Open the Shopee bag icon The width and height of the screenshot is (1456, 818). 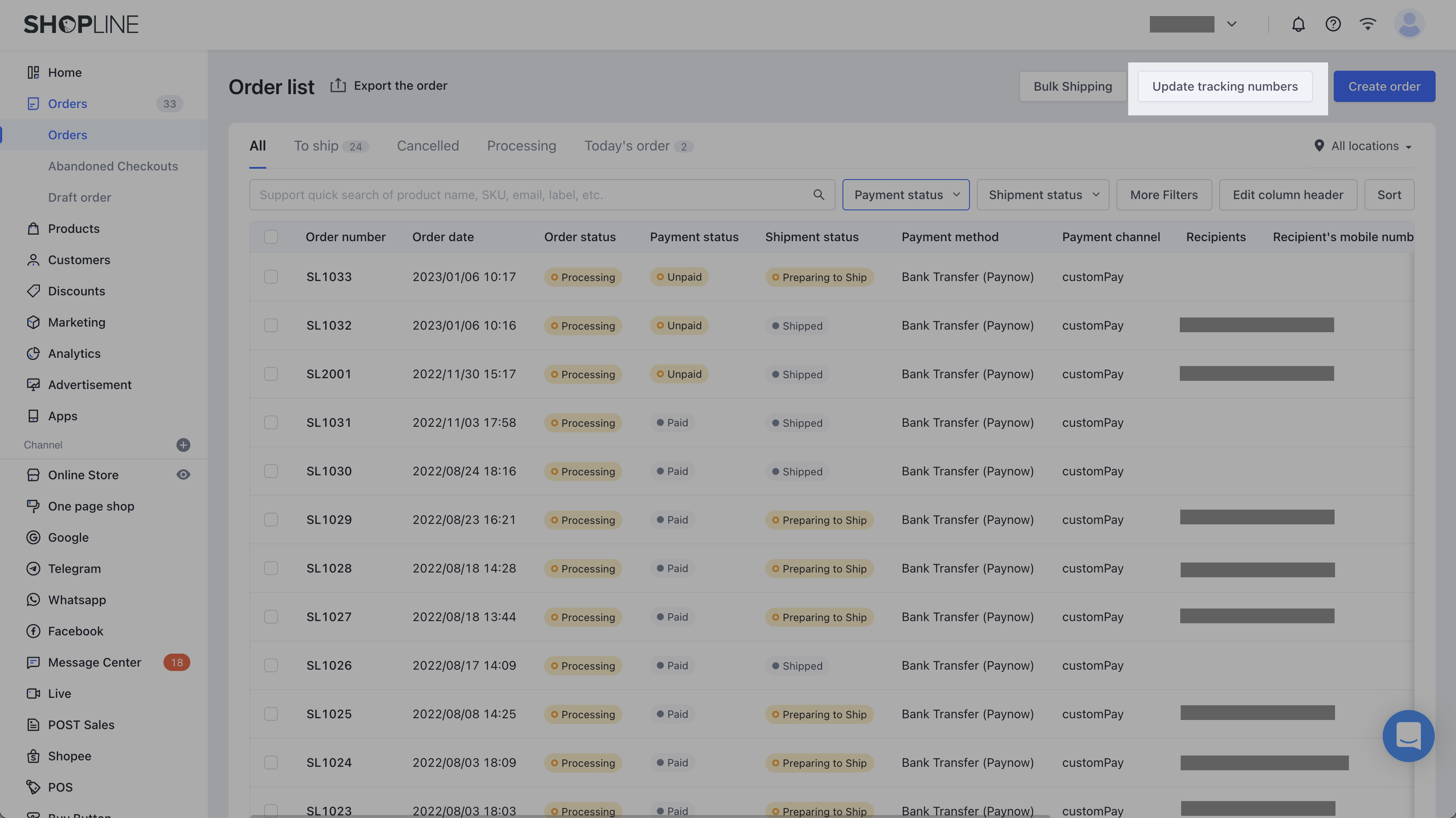coord(33,756)
